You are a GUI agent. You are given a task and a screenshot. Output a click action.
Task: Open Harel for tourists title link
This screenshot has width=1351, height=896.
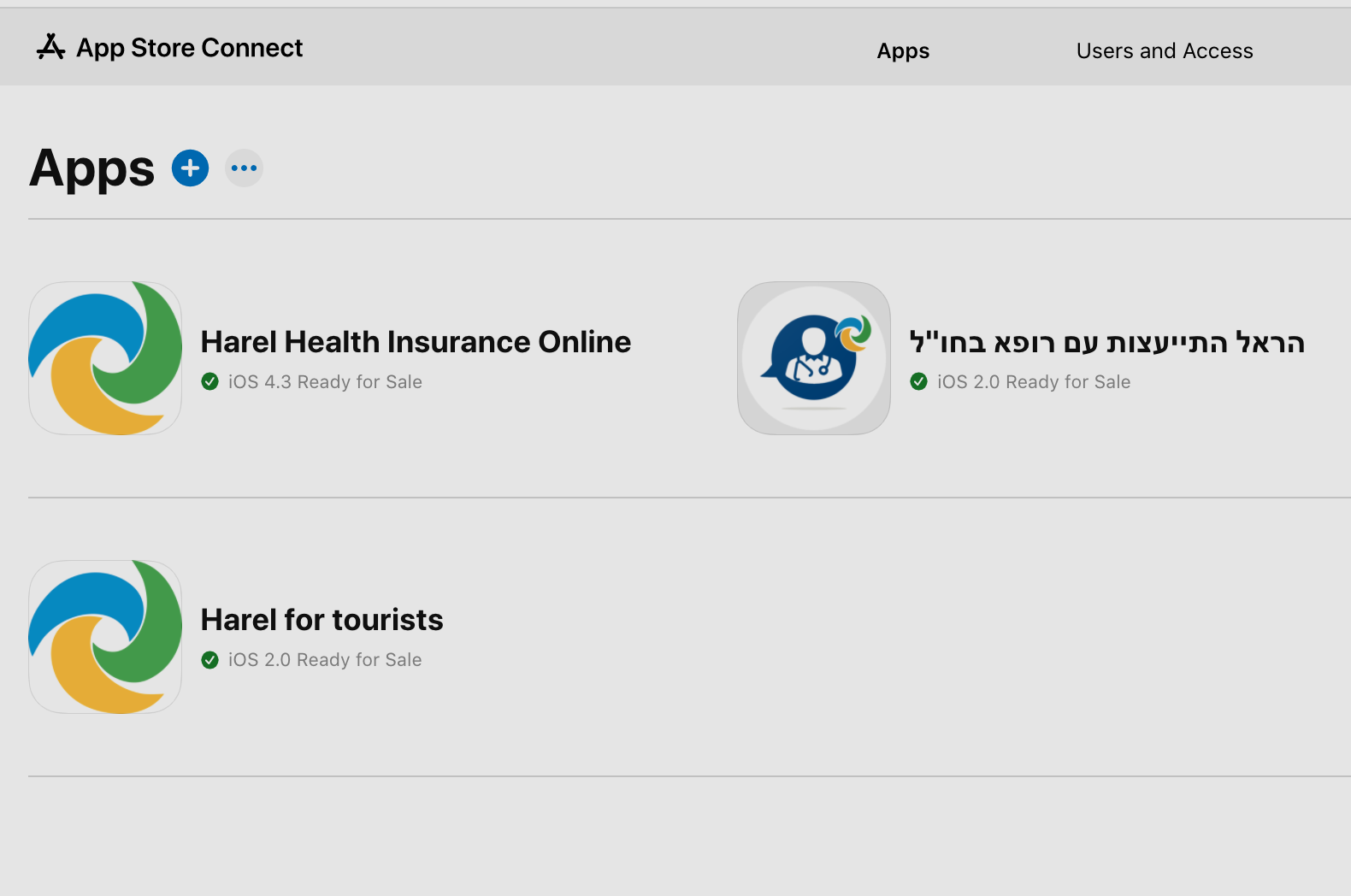322,620
